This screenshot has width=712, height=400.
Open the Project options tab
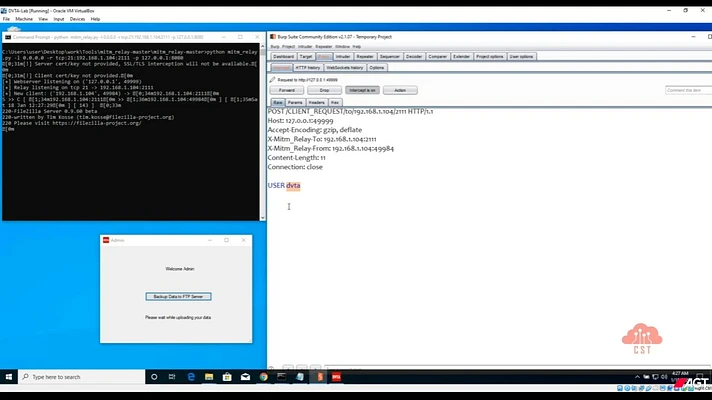point(490,57)
